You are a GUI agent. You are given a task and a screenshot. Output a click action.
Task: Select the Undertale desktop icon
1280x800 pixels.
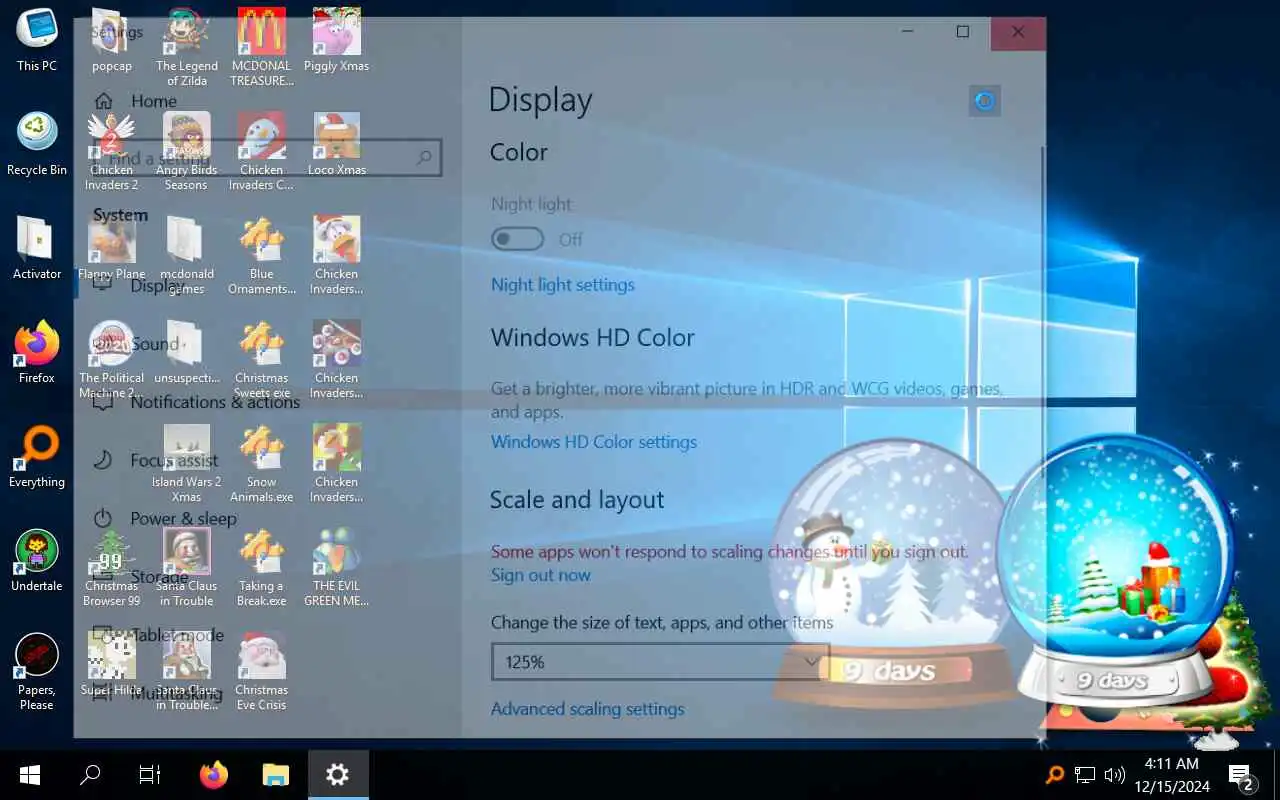37,561
